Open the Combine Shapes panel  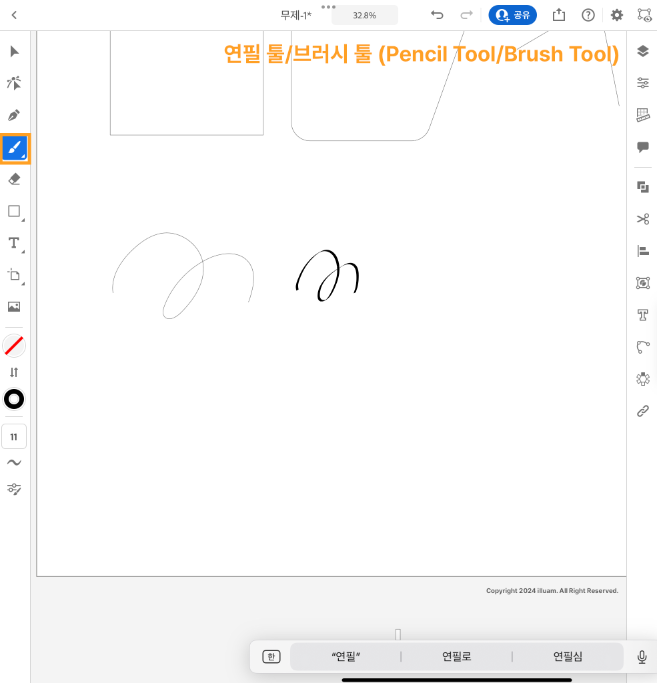[643, 187]
